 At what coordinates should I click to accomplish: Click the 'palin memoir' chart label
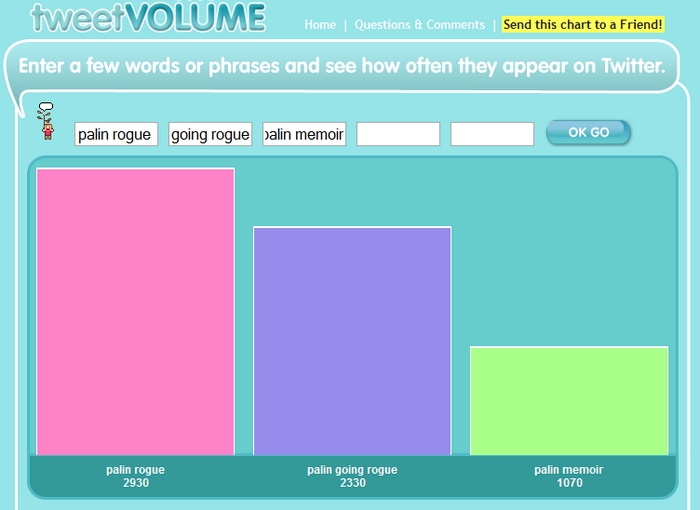coord(569,470)
